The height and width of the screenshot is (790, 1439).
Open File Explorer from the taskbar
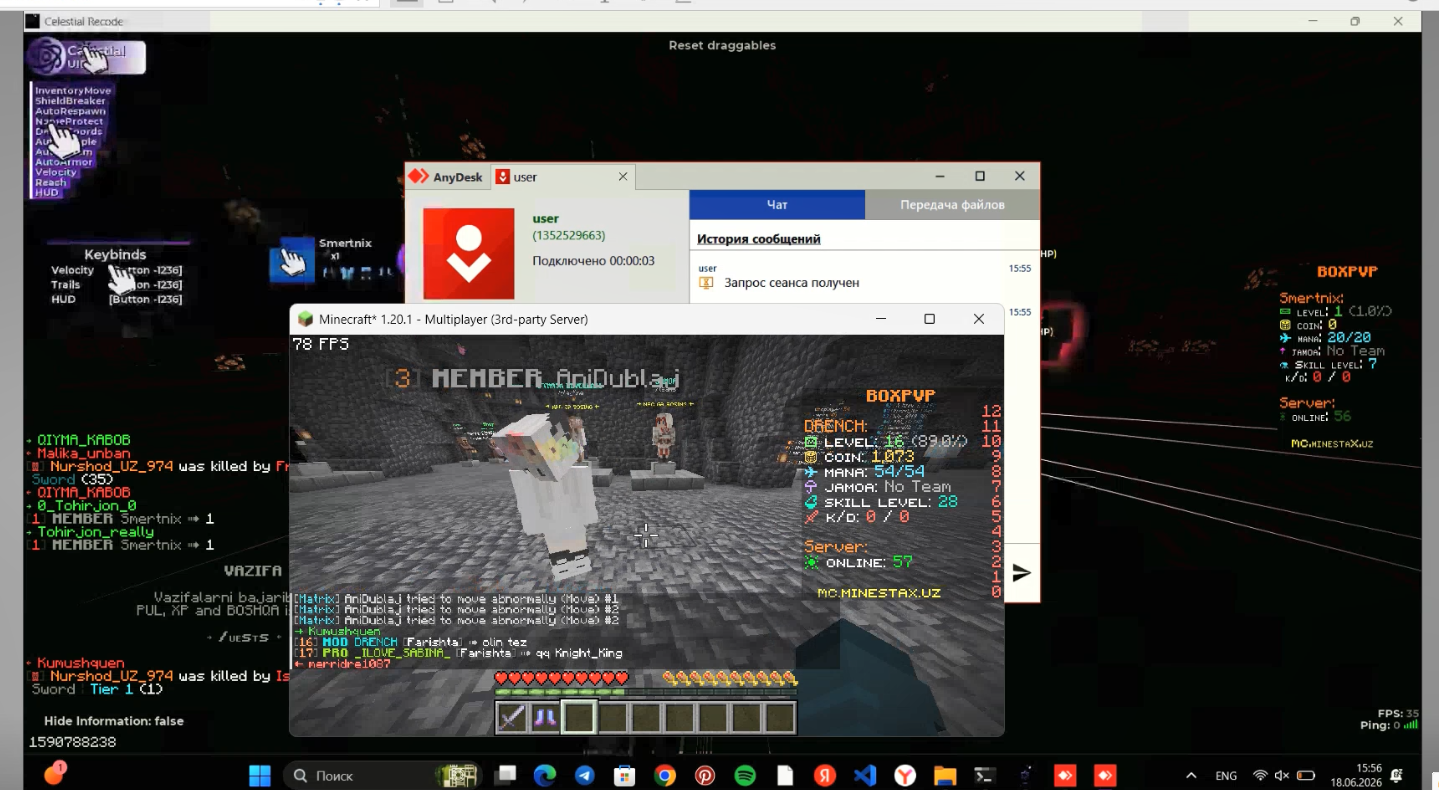click(944, 775)
